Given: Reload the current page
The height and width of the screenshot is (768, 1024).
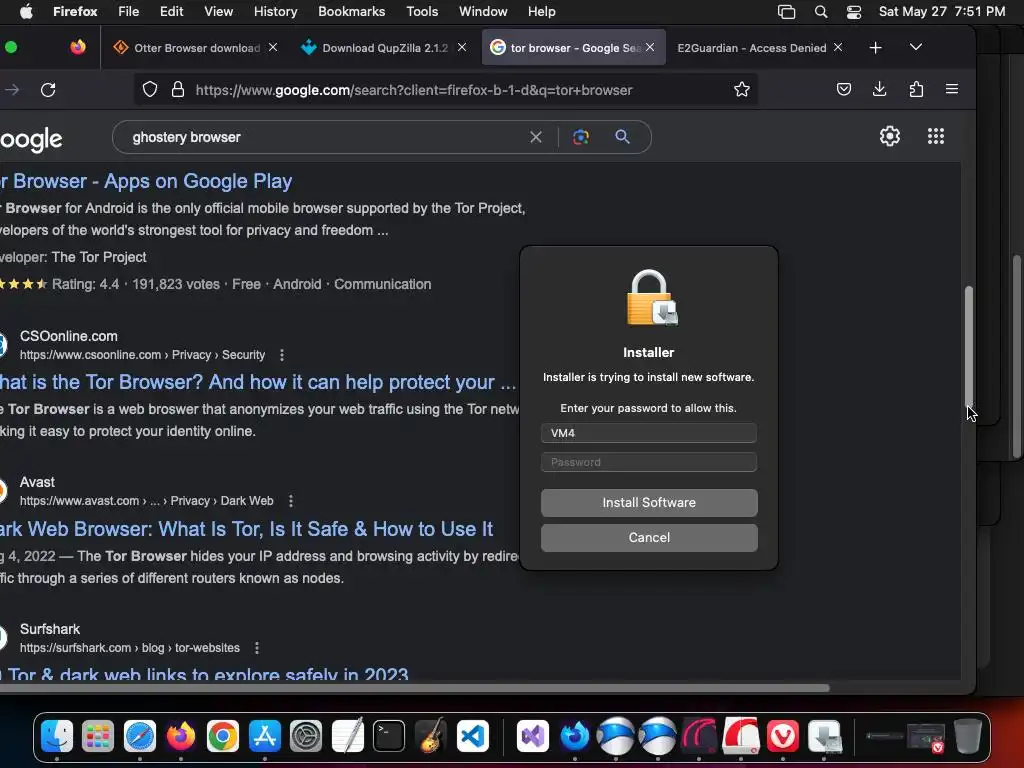Looking at the screenshot, I should coord(48,89).
